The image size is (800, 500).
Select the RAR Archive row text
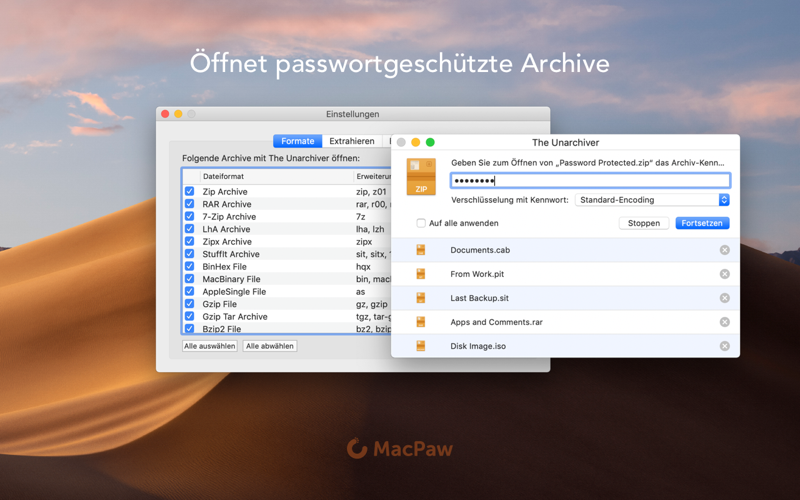[x=227, y=204]
